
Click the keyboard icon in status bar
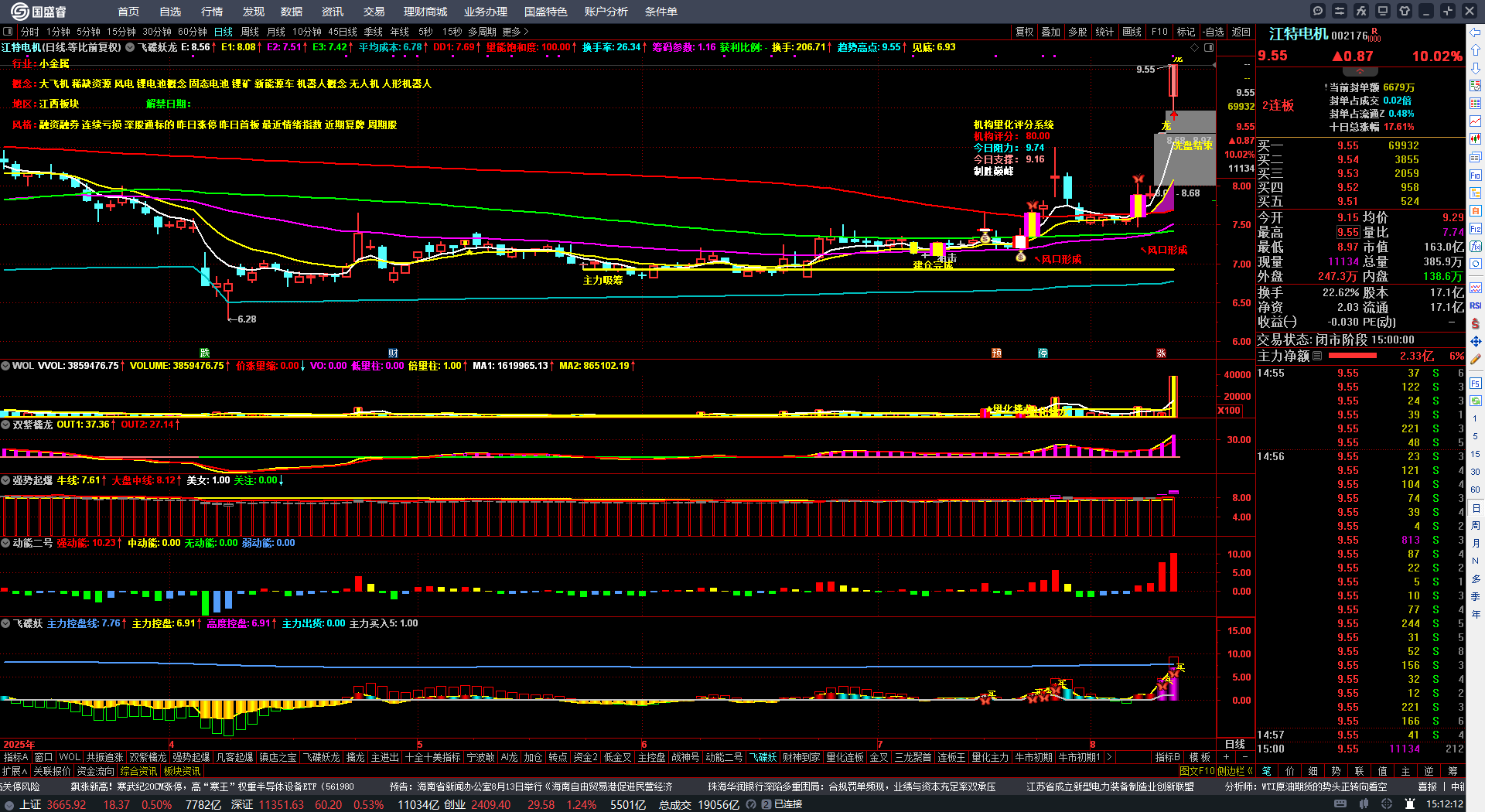tap(1340, 804)
